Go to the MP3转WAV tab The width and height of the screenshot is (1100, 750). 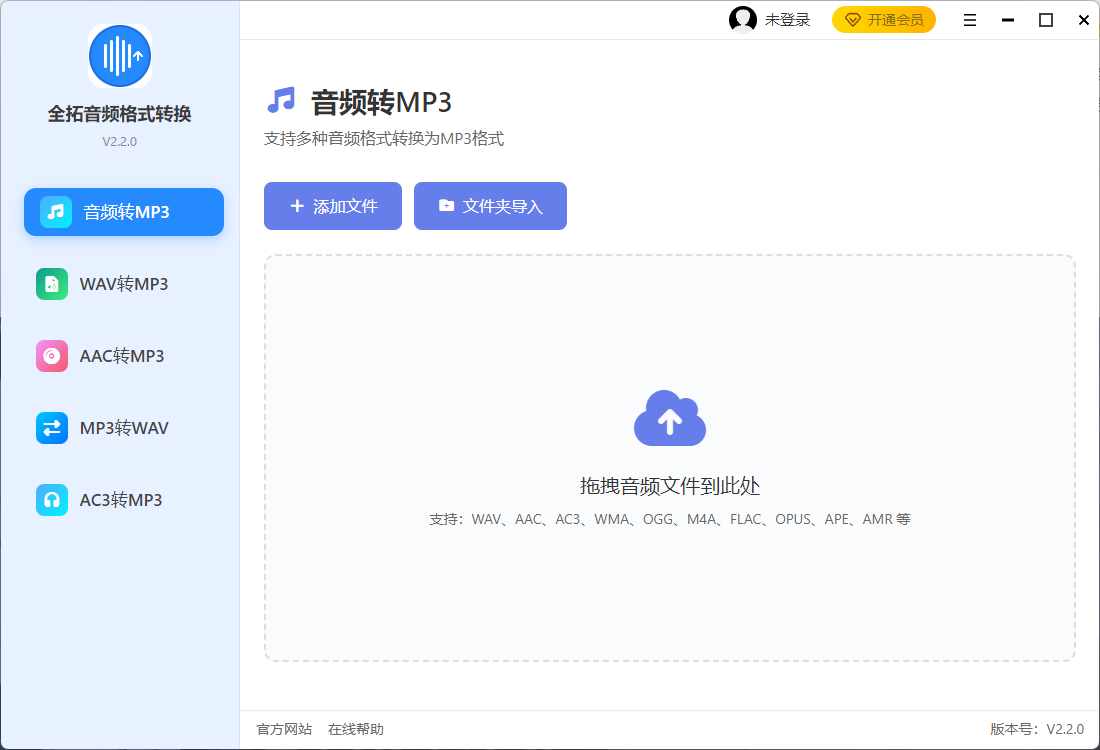tap(124, 428)
